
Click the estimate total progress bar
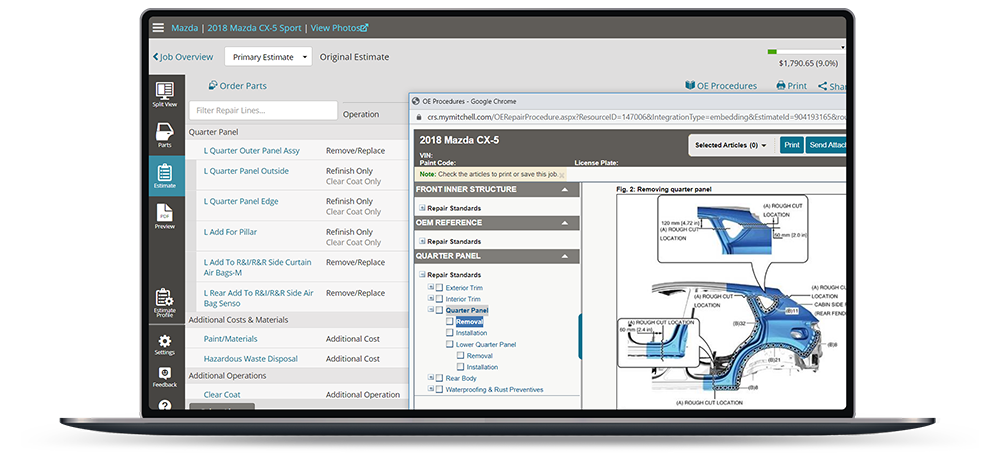point(805,52)
